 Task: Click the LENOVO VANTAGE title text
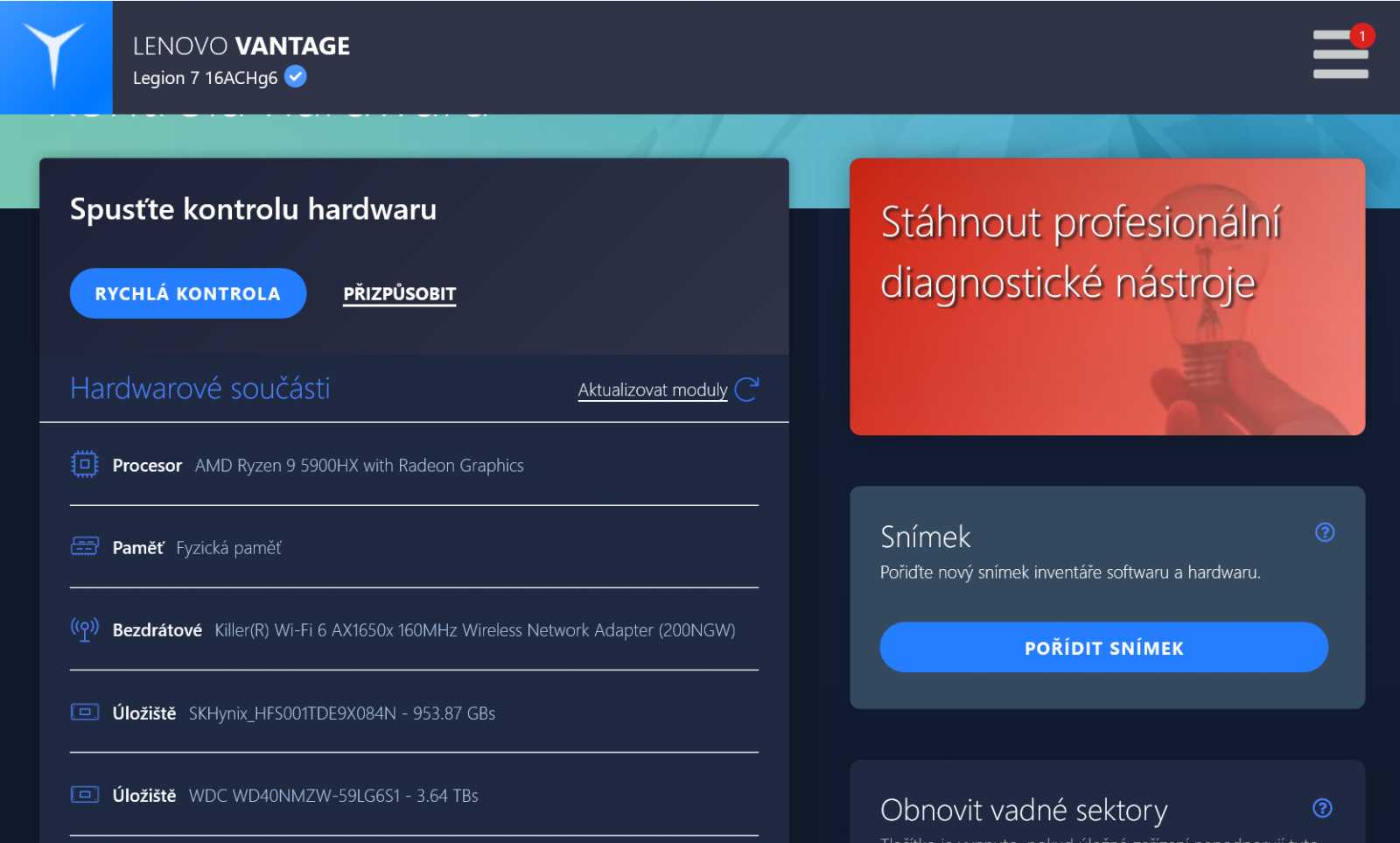(x=241, y=46)
